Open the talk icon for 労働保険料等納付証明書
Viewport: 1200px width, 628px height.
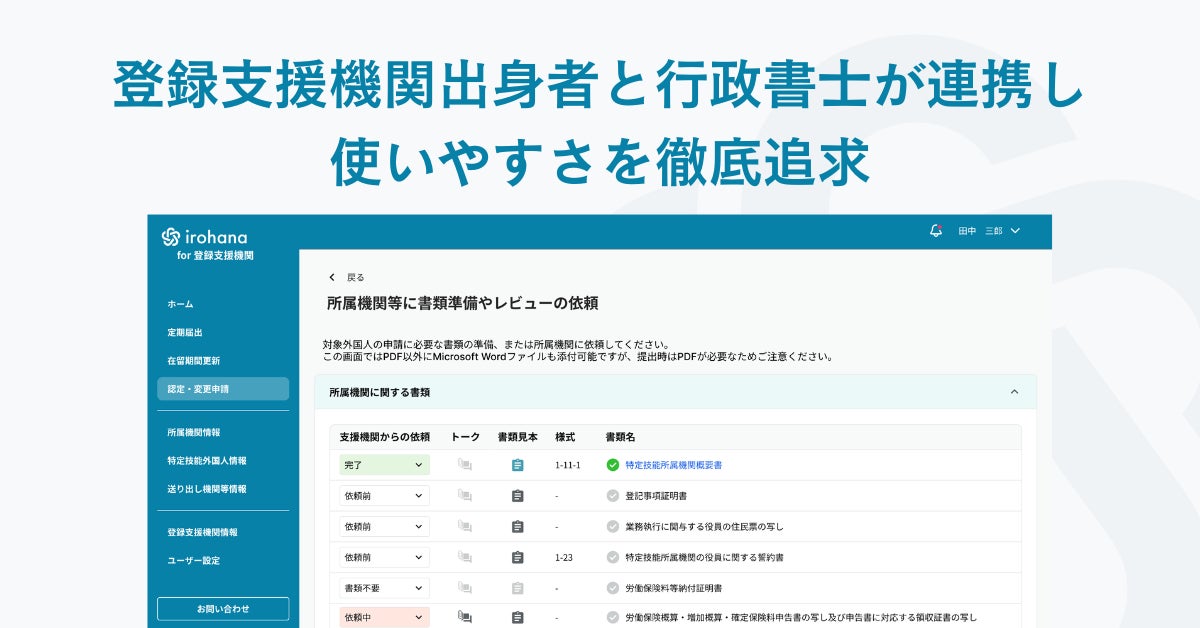(465, 588)
